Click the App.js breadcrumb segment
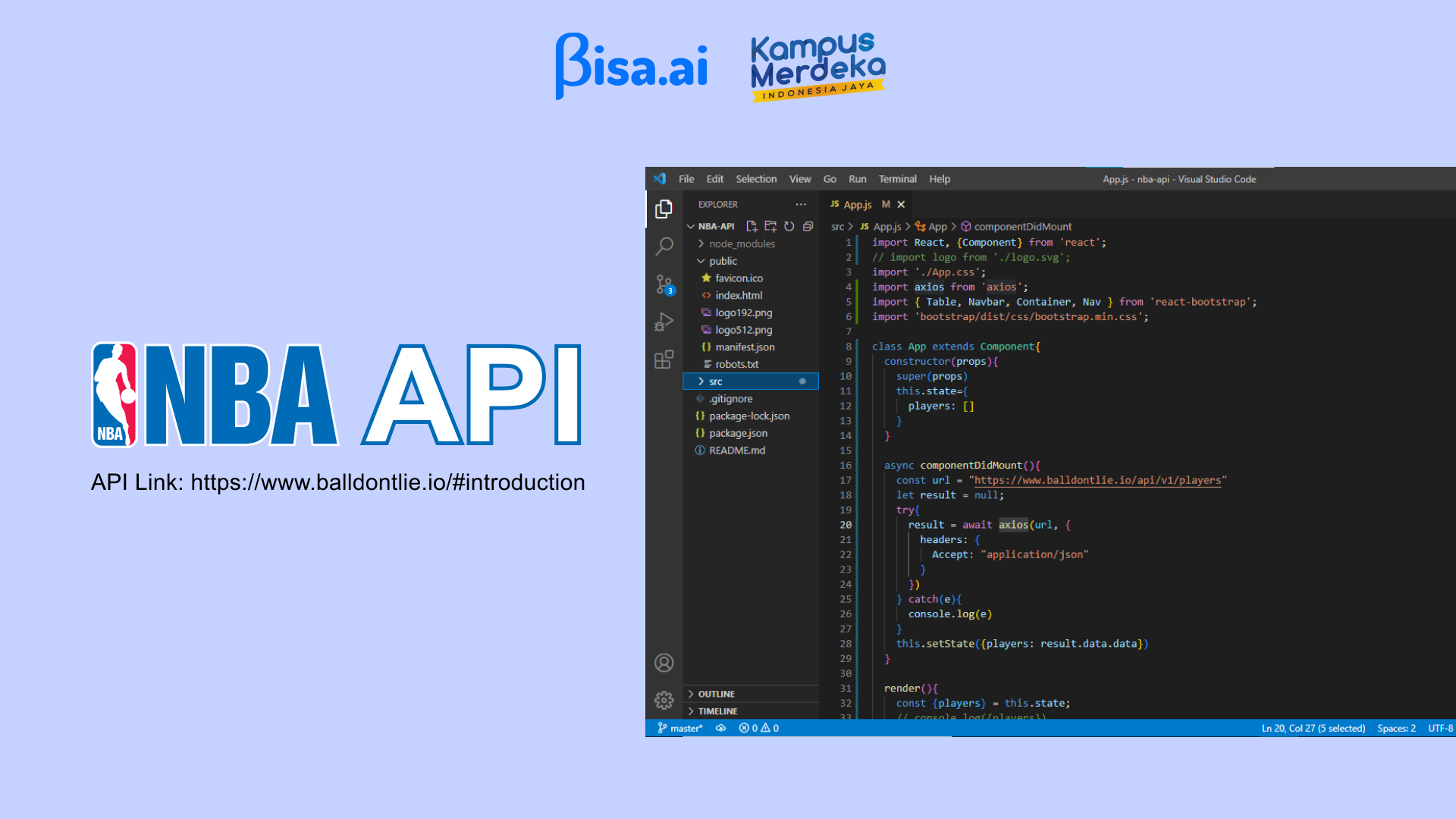 coord(880,227)
